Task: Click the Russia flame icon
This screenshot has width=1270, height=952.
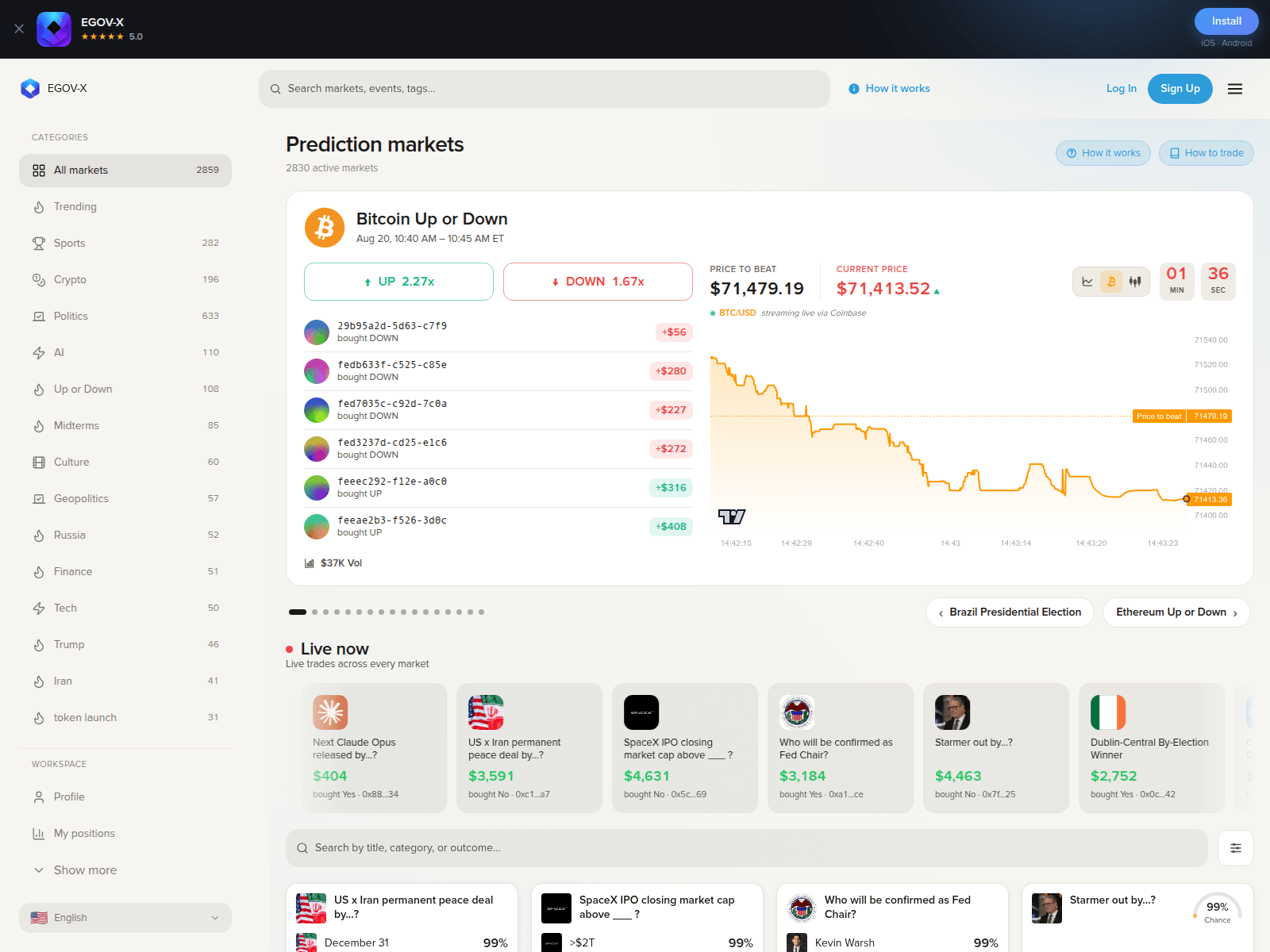Action: click(x=39, y=535)
